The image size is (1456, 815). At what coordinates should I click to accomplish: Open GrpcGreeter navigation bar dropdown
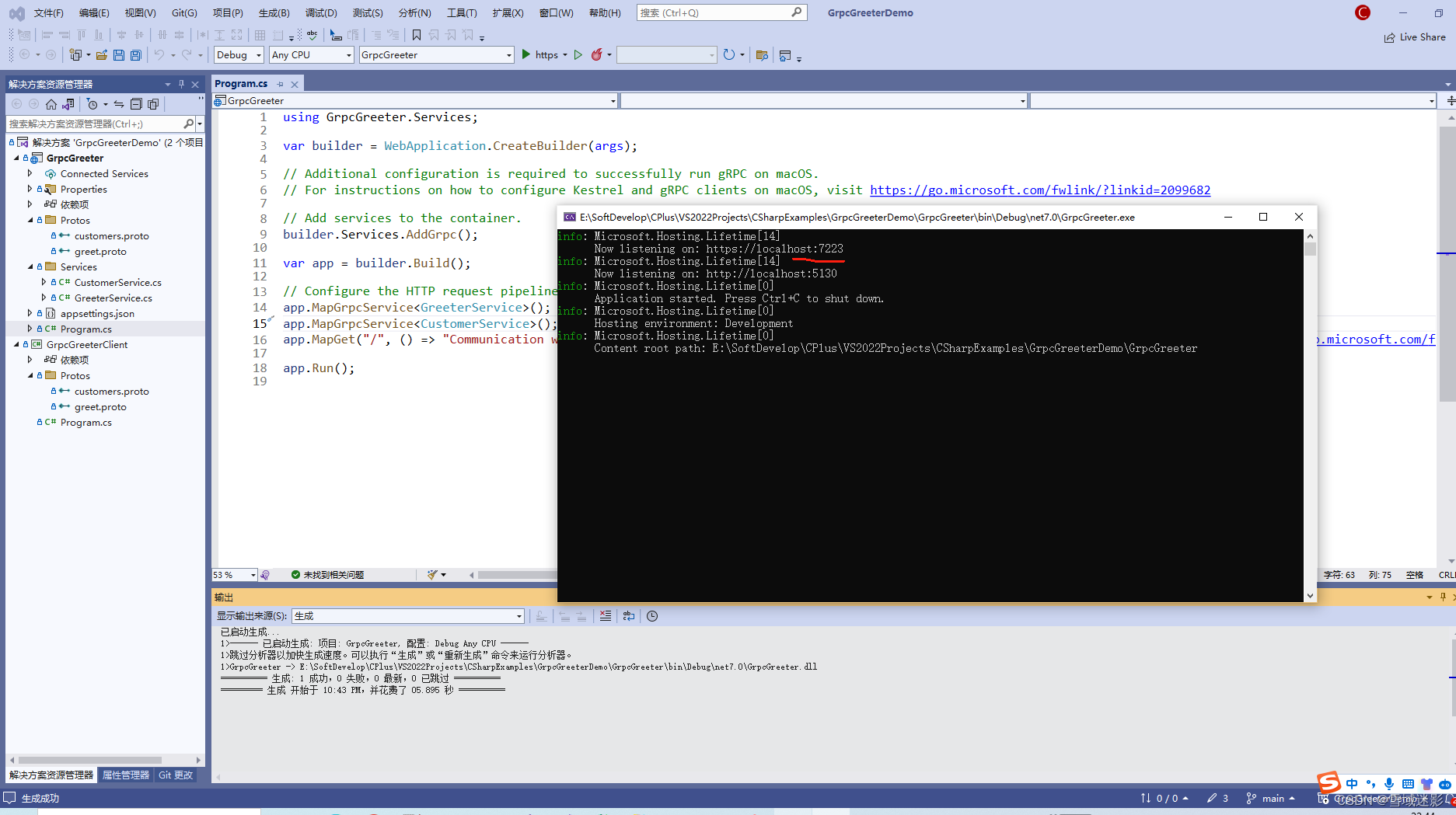coord(415,101)
